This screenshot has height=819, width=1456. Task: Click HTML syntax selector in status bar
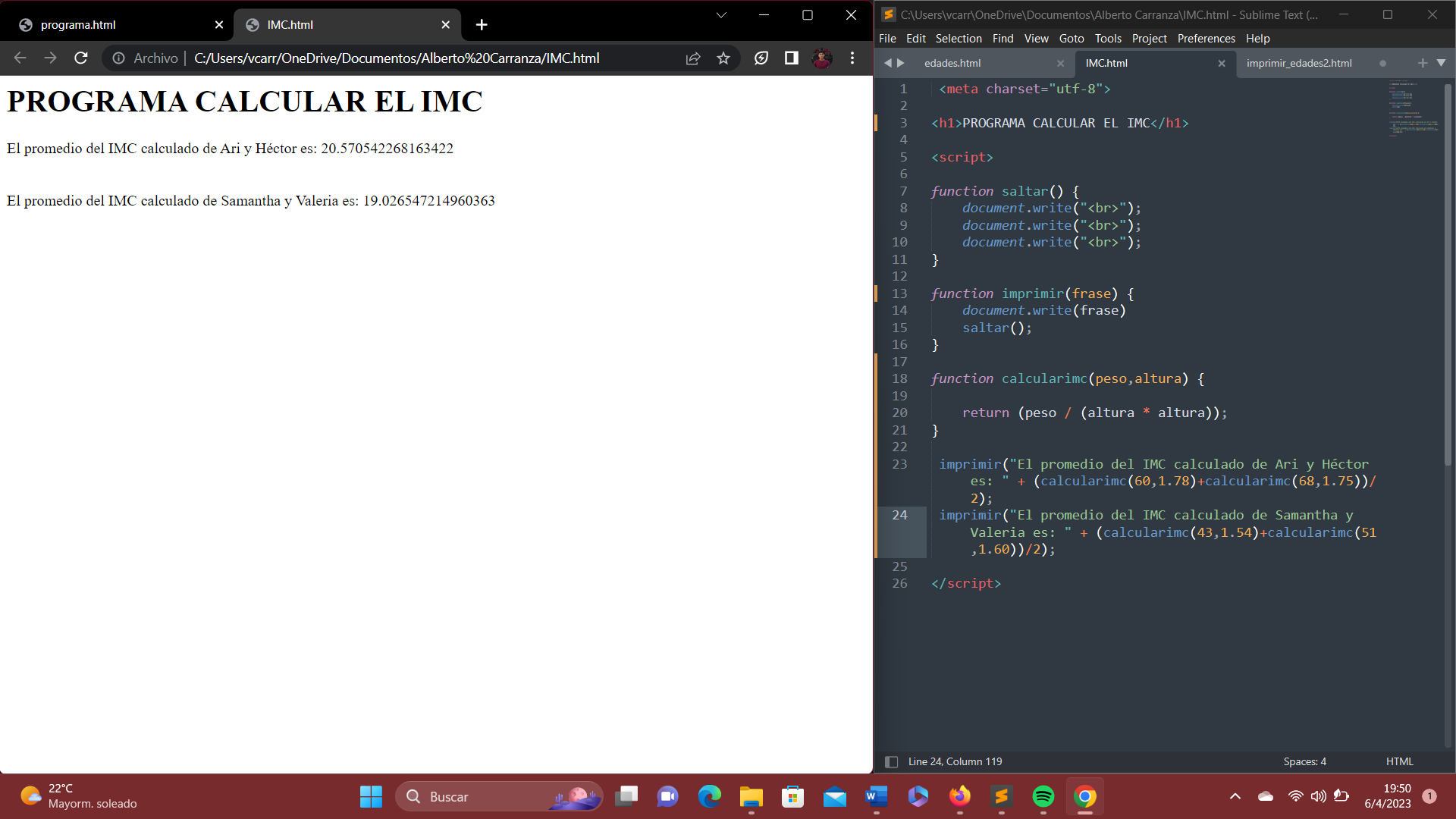pyautogui.click(x=1399, y=761)
